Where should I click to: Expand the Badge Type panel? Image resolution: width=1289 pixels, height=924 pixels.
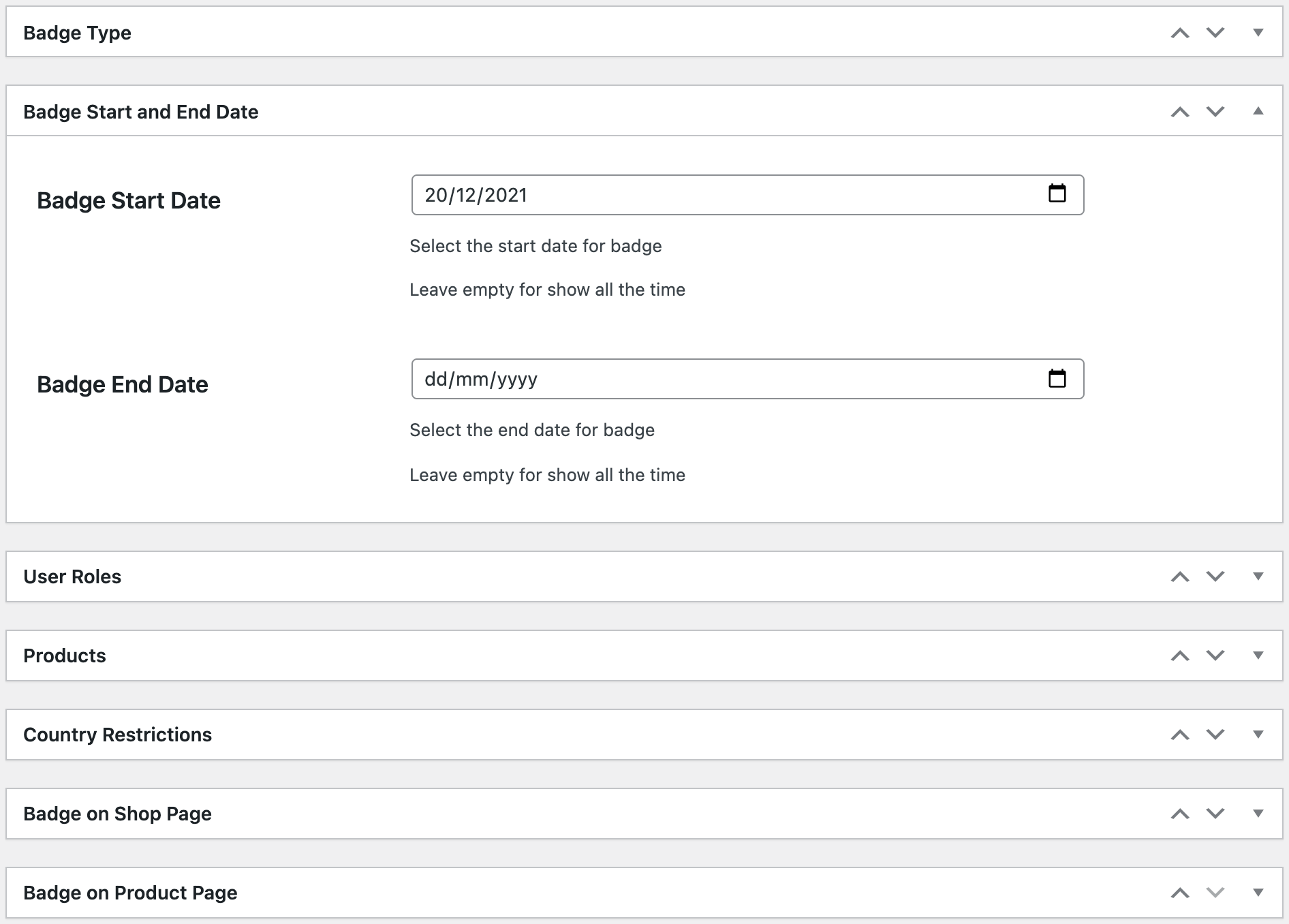point(1257,32)
